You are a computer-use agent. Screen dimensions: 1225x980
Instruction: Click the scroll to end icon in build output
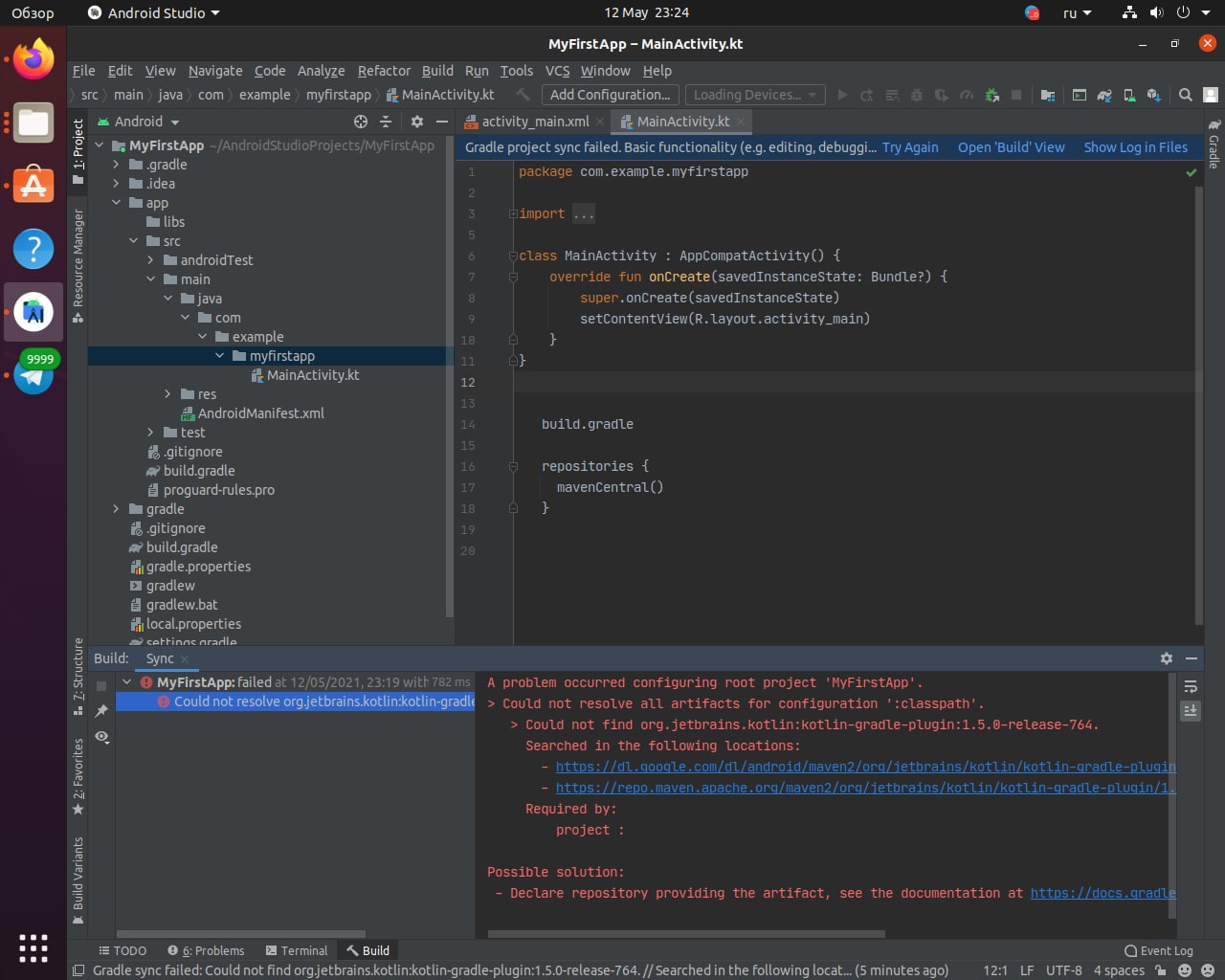pyautogui.click(x=1191, y=711)
